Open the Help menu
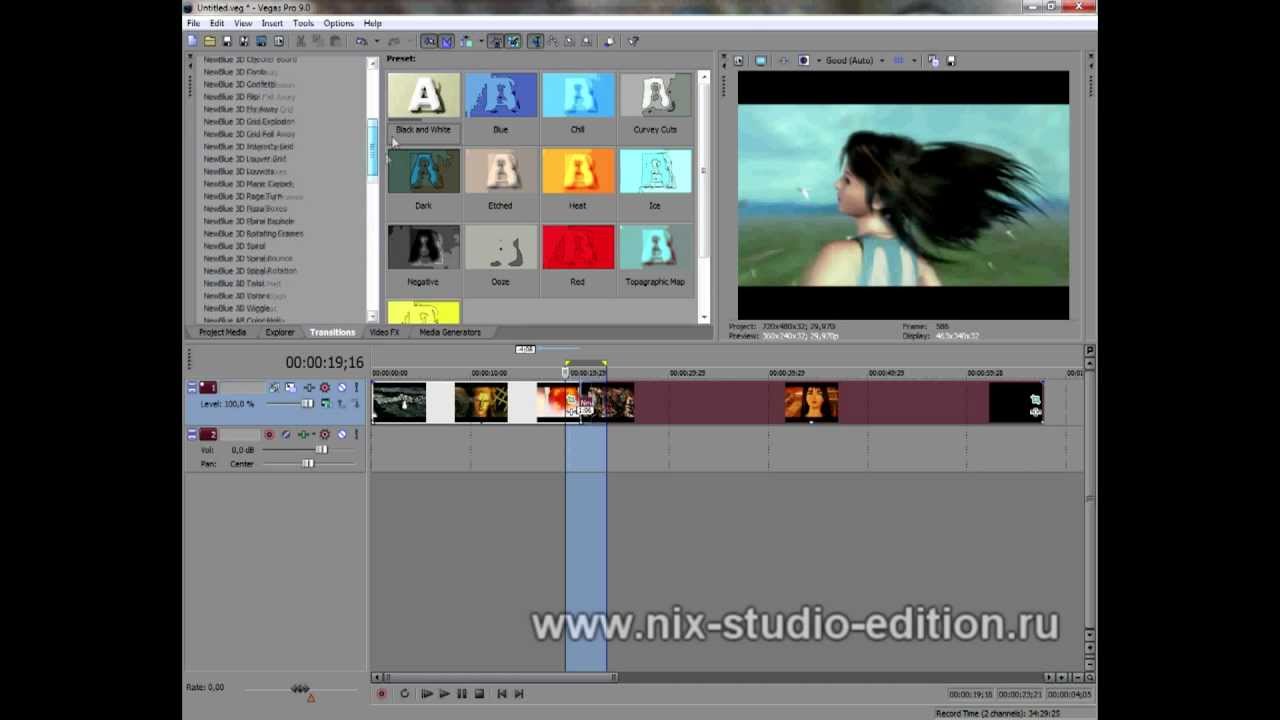Image resolution: width=1280 pixels, height=720 pixels. (372, 23)
